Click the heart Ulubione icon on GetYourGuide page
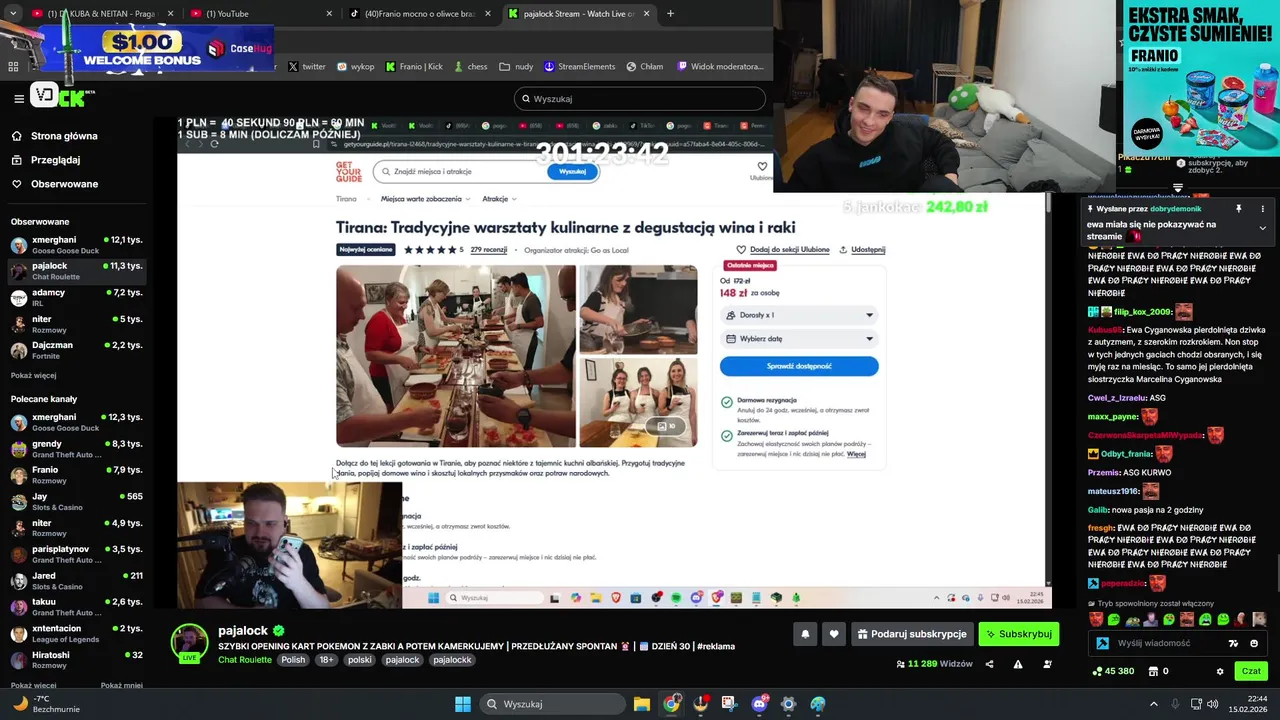 (762, 167)
